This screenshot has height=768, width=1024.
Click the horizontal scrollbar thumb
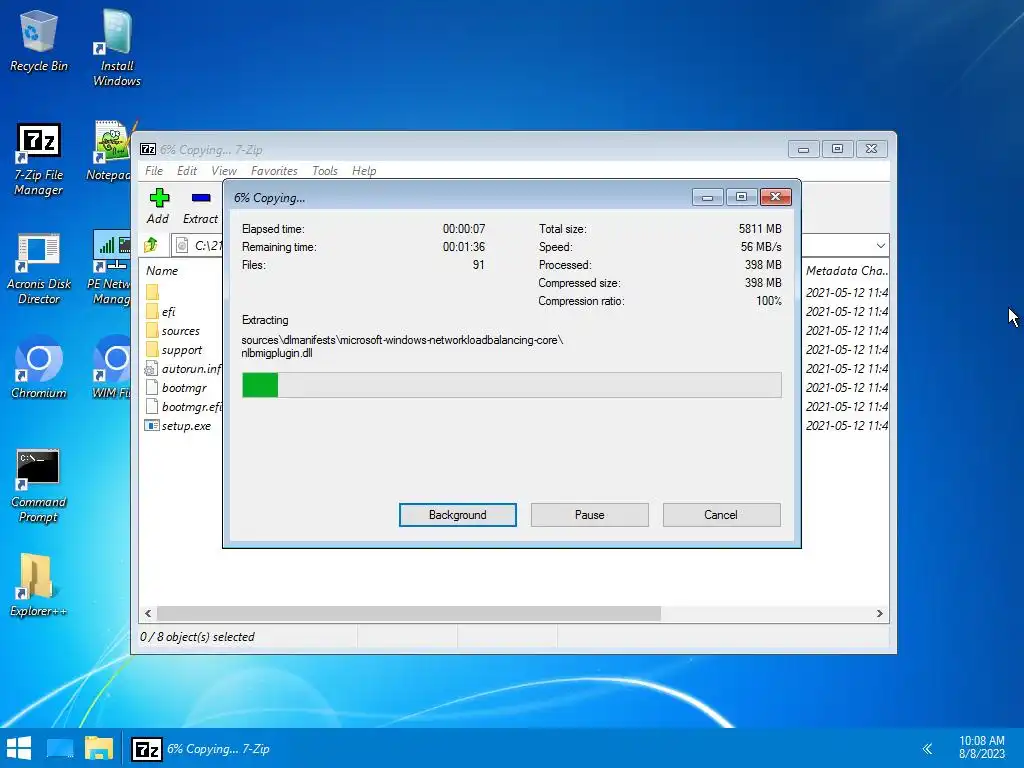click(409, 613)
